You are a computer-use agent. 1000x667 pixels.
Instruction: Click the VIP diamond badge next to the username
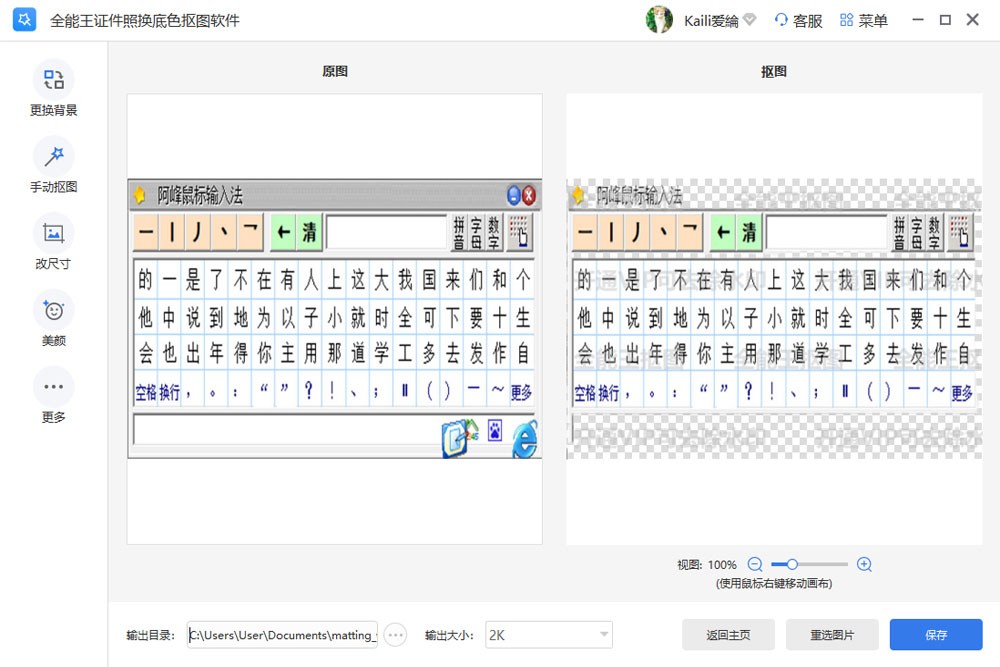[x=750, y=20]
